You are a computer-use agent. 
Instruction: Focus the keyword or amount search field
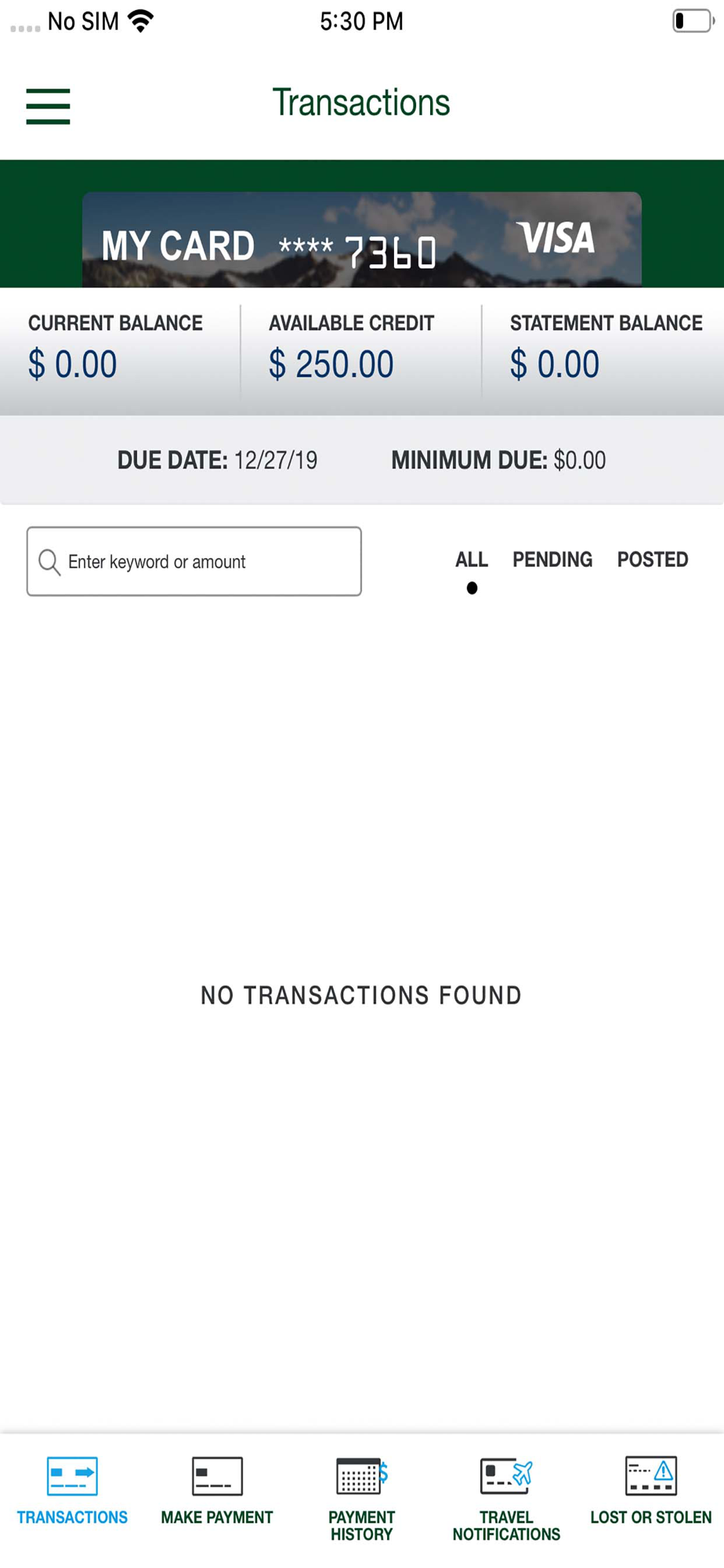click(x=194, y=561)
